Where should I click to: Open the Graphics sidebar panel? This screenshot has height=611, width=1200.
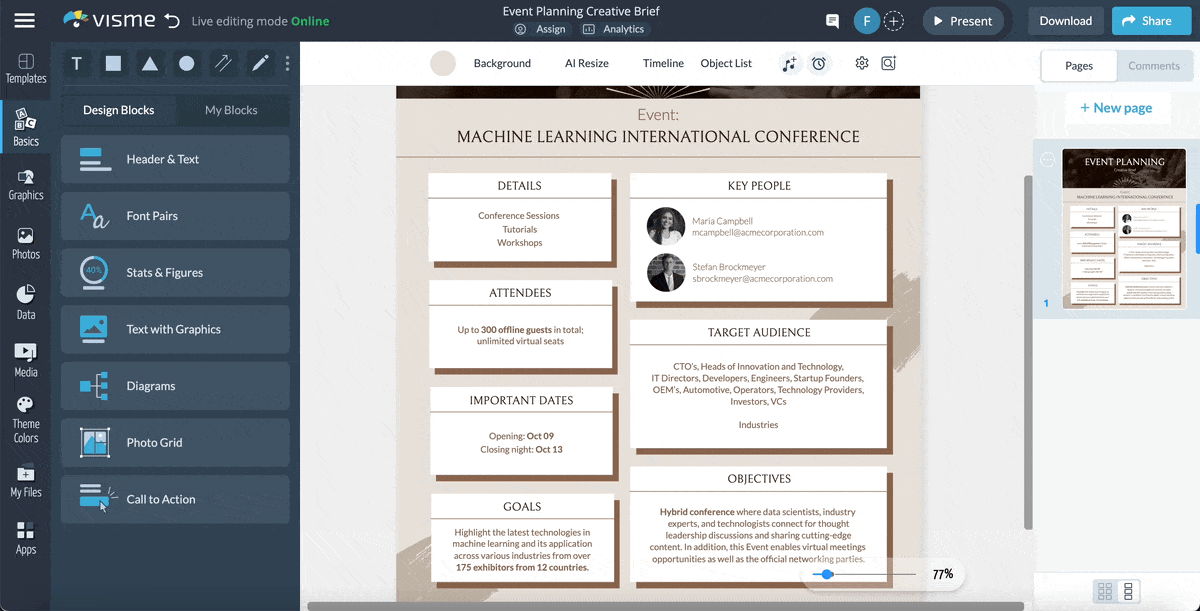[x=26, y=185]
